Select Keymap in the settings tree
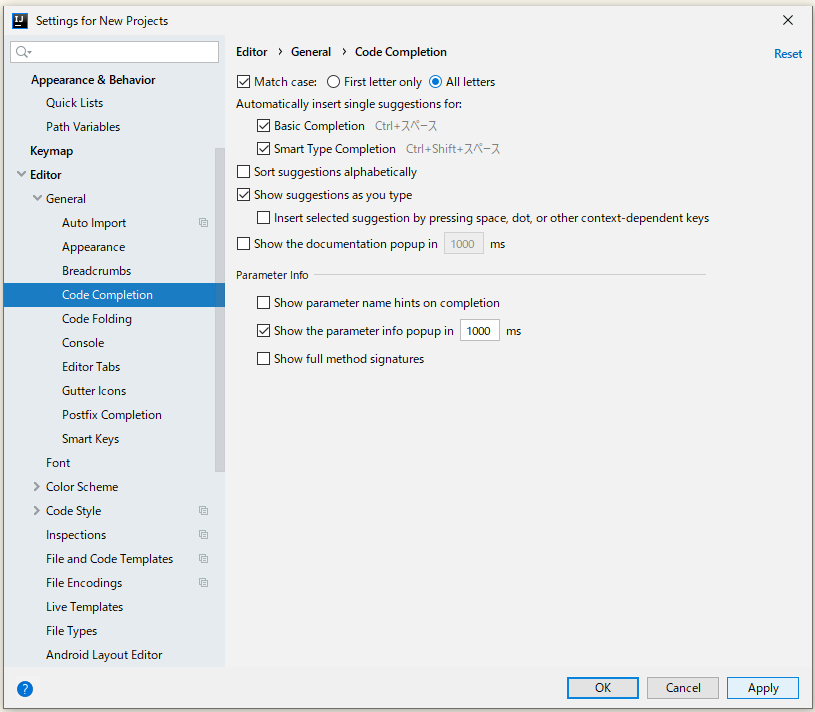The image size is (815, 712). tap(51, 151)
